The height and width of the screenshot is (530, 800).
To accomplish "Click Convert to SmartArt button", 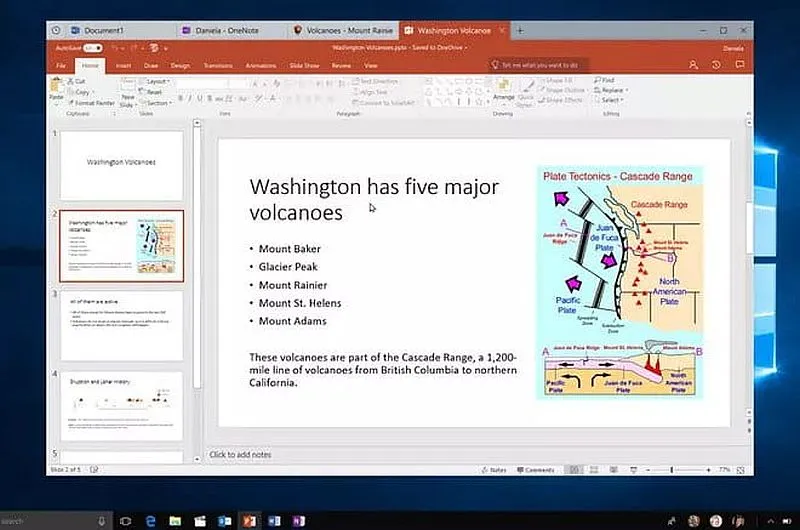I will 384,103.
